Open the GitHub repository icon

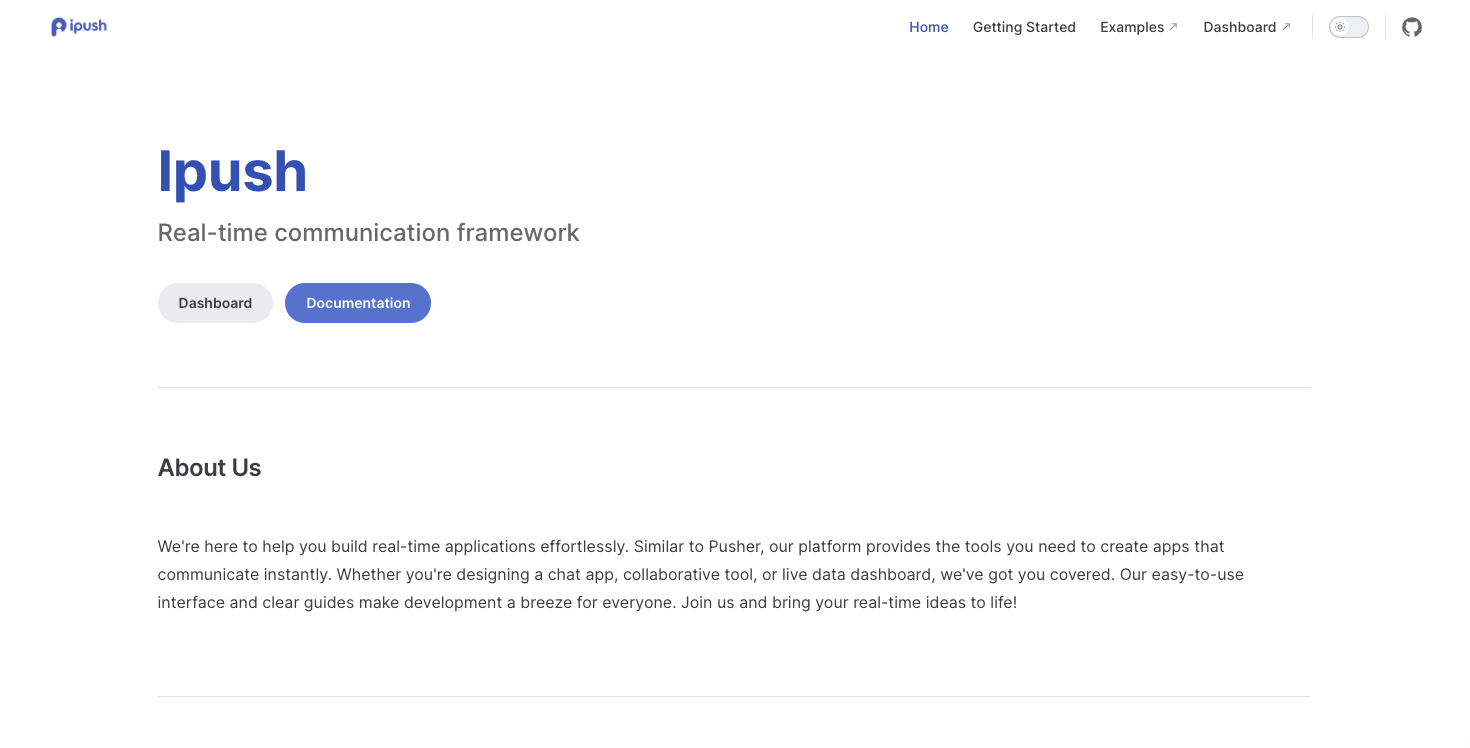click(x=1411, y=27)
